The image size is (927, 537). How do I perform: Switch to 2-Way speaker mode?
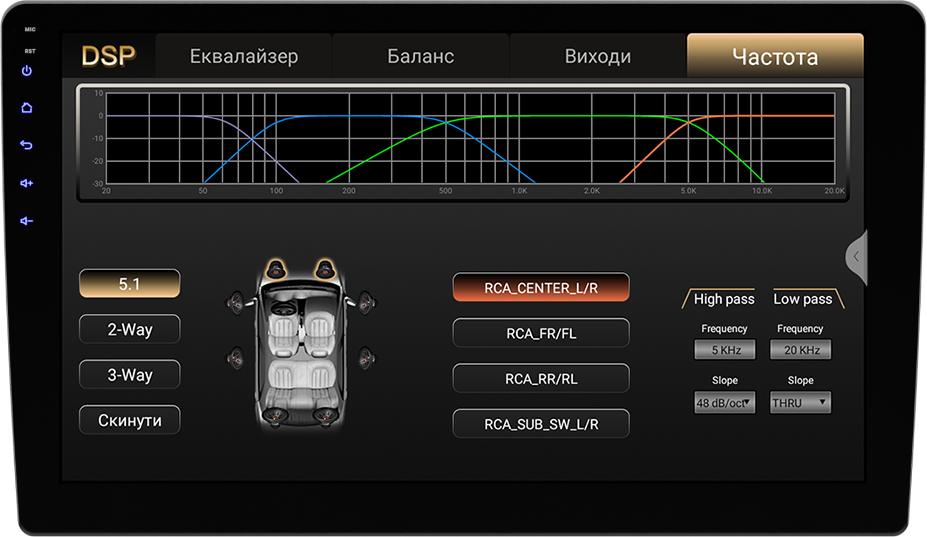(130, 329)
